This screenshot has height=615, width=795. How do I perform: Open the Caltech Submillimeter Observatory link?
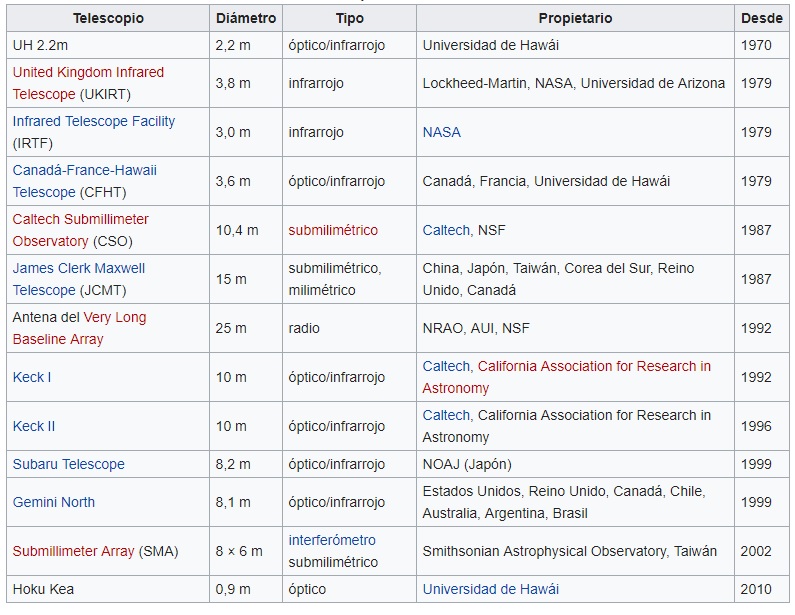pyautogui.click(x=81, y=230)
